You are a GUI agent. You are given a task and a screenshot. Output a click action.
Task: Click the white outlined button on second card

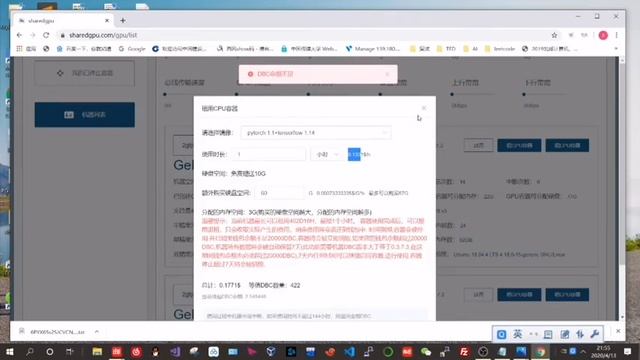click(478, 295)
